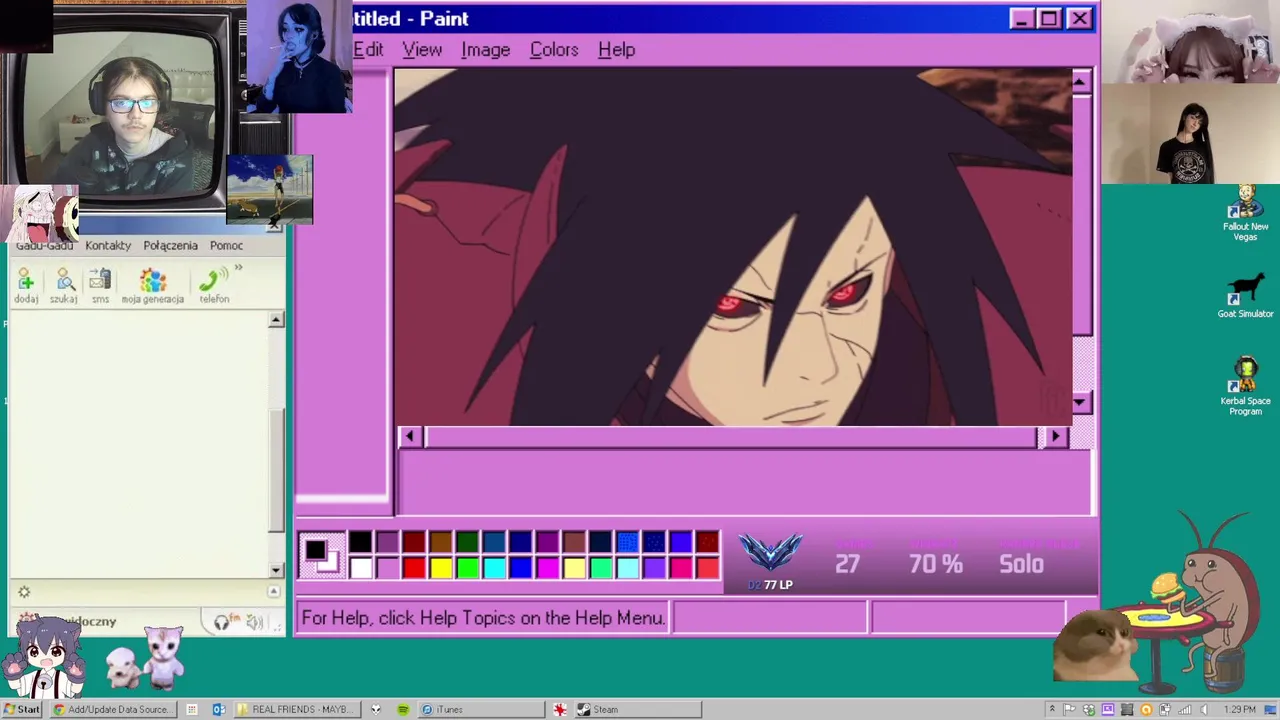Open the Edit menu in Paint
Image resolution: width=1280 pixels, height=720 pixels.
(368, 49)
